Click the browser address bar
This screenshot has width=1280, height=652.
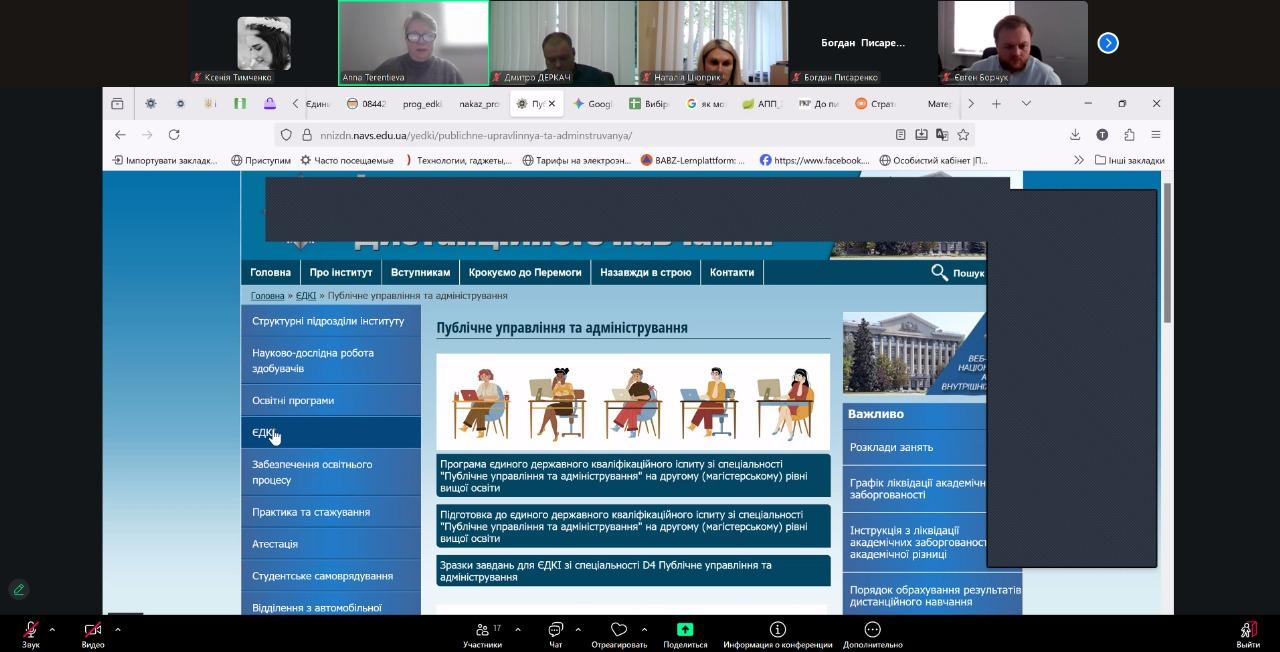pyautogui.click(x=600, y=135)
